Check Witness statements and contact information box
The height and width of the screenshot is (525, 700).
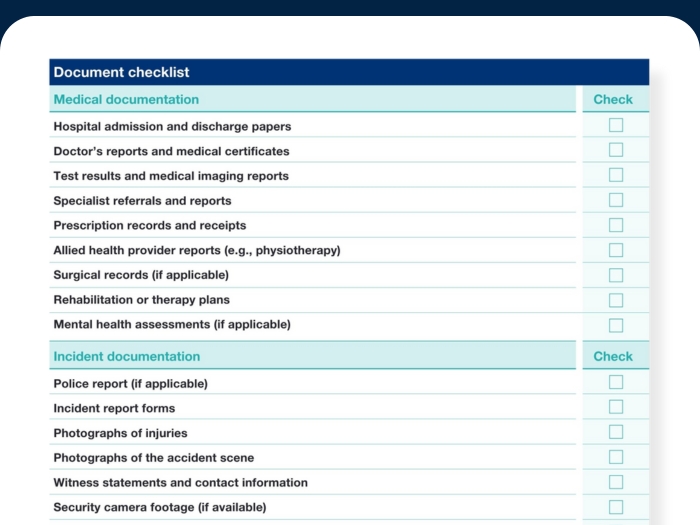[616, 482]
